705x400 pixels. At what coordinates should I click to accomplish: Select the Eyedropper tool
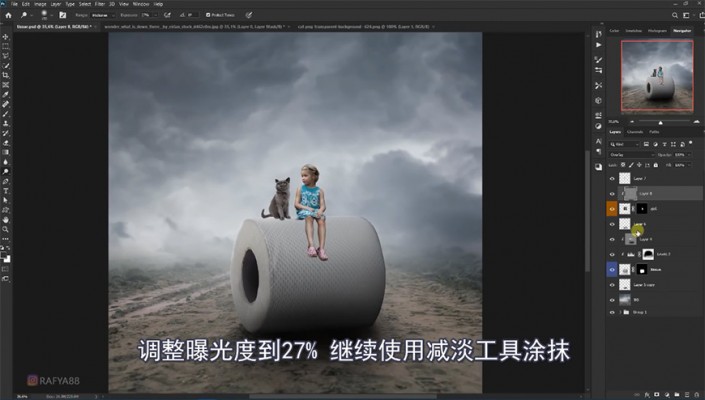point(5,95)
